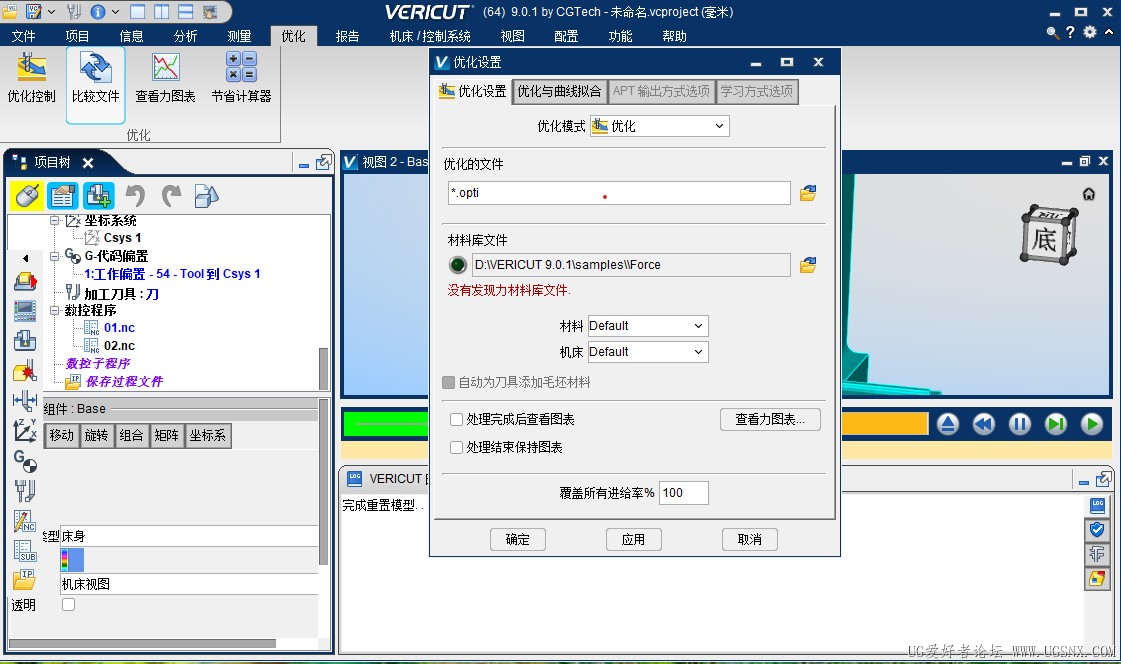Enable 处理结束保持图表 checkbox
This screenshot has width=1121, height=664.
pyautogui.click(x=456, y=447)
